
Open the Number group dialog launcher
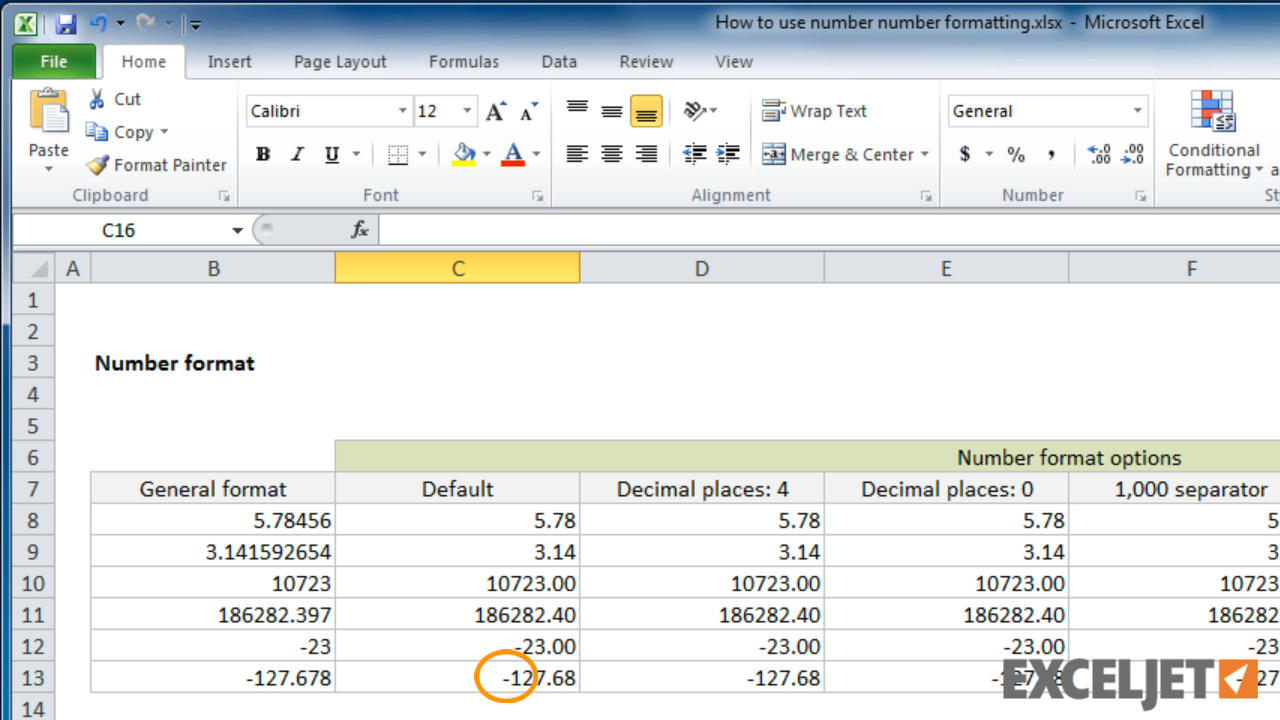click(1140, 195)
